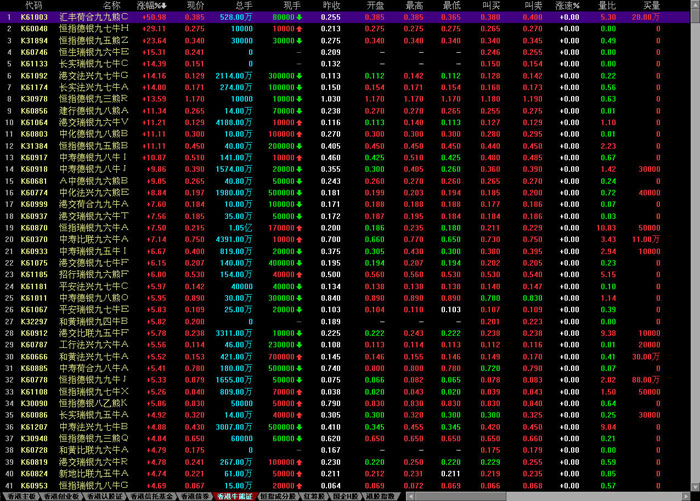Click the active 香港牛熊证 tab

tap(235, 495)
